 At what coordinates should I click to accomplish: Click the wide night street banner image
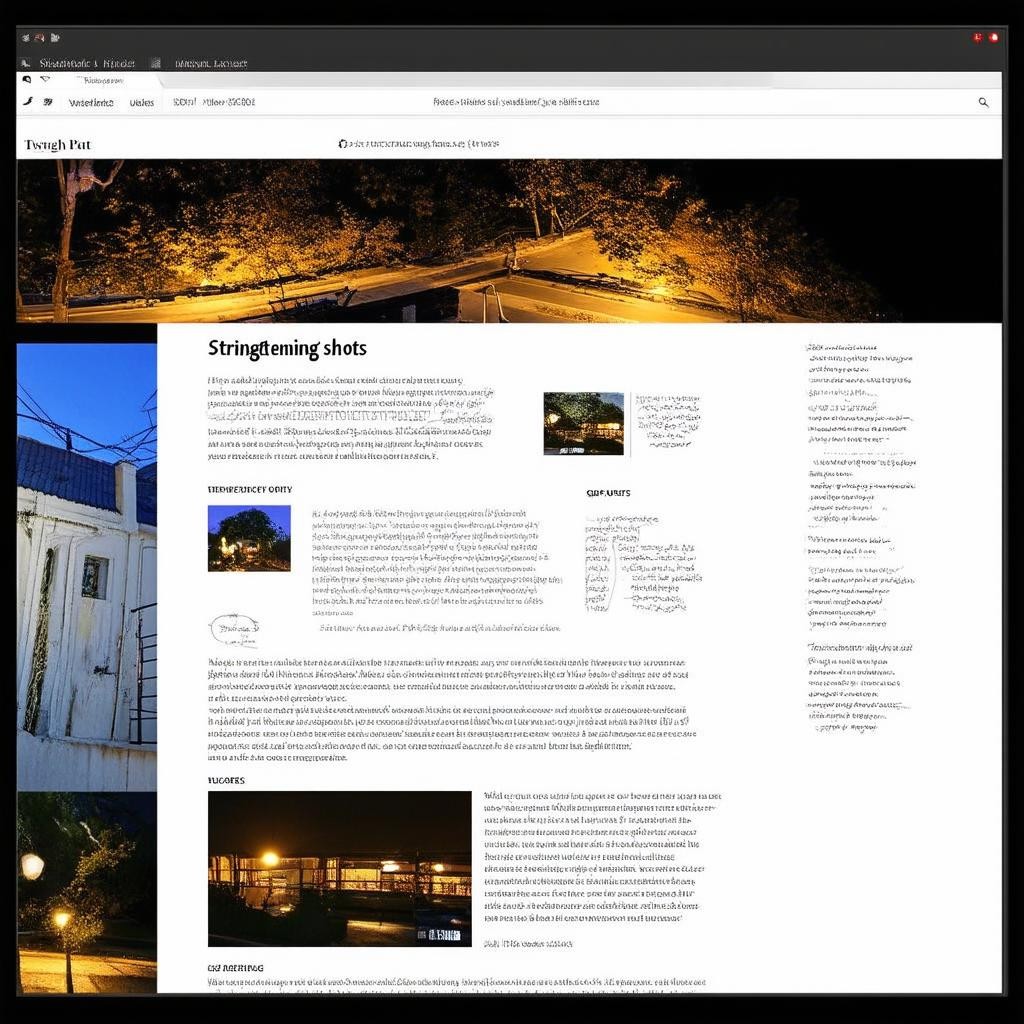(508, 240)
